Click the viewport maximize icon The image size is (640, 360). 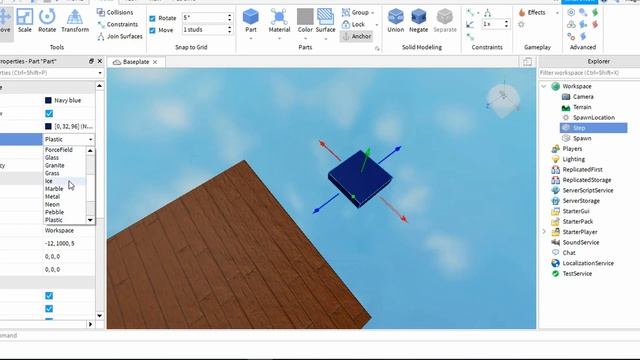(527, 62)
